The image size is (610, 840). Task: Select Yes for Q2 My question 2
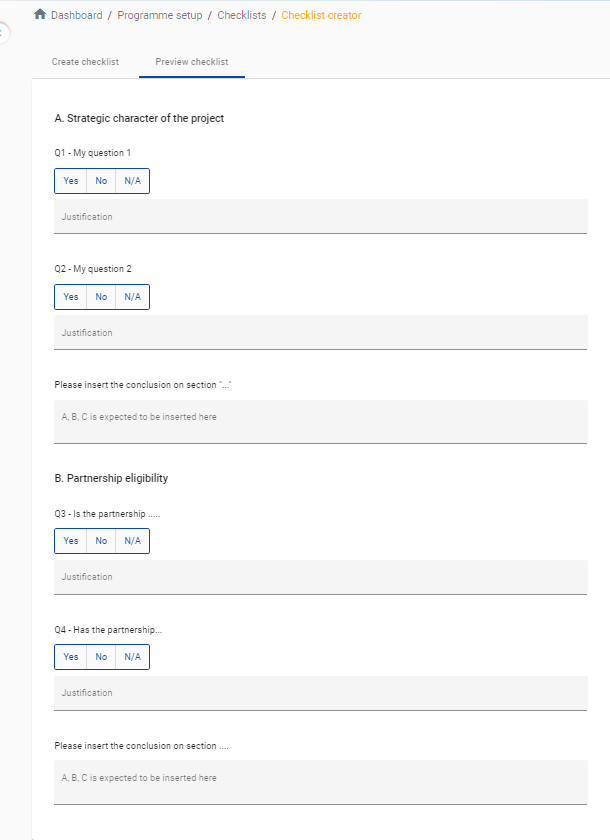click(x=71, y=297)
